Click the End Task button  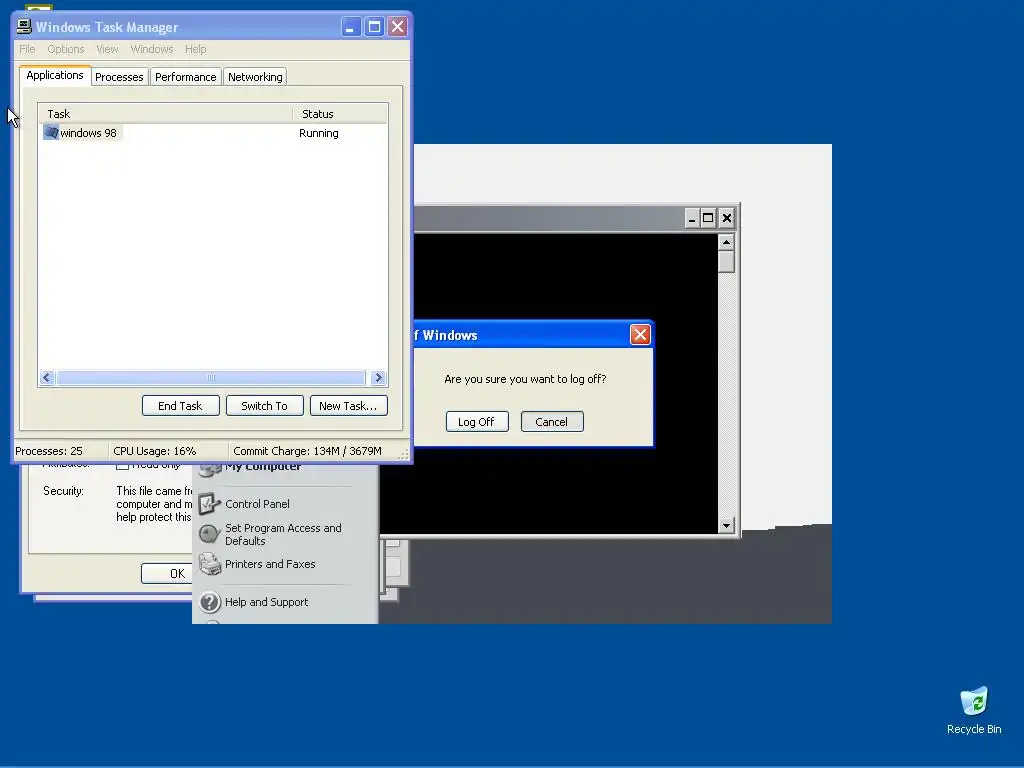coord(180,406)
